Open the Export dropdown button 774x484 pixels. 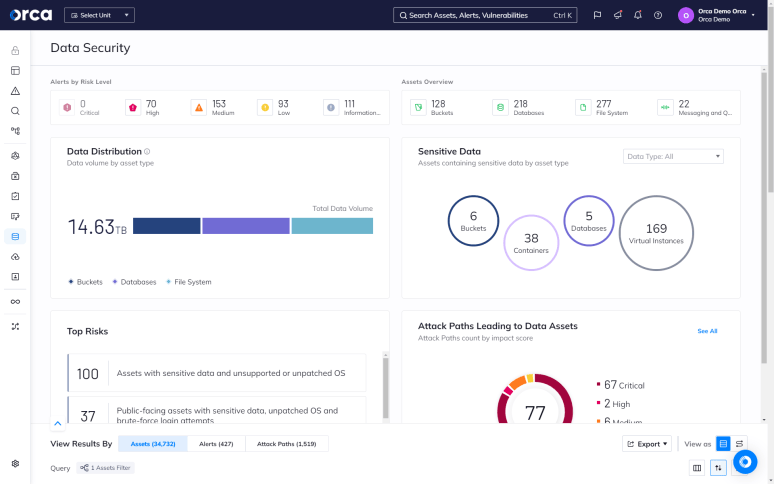click(647, 444)
